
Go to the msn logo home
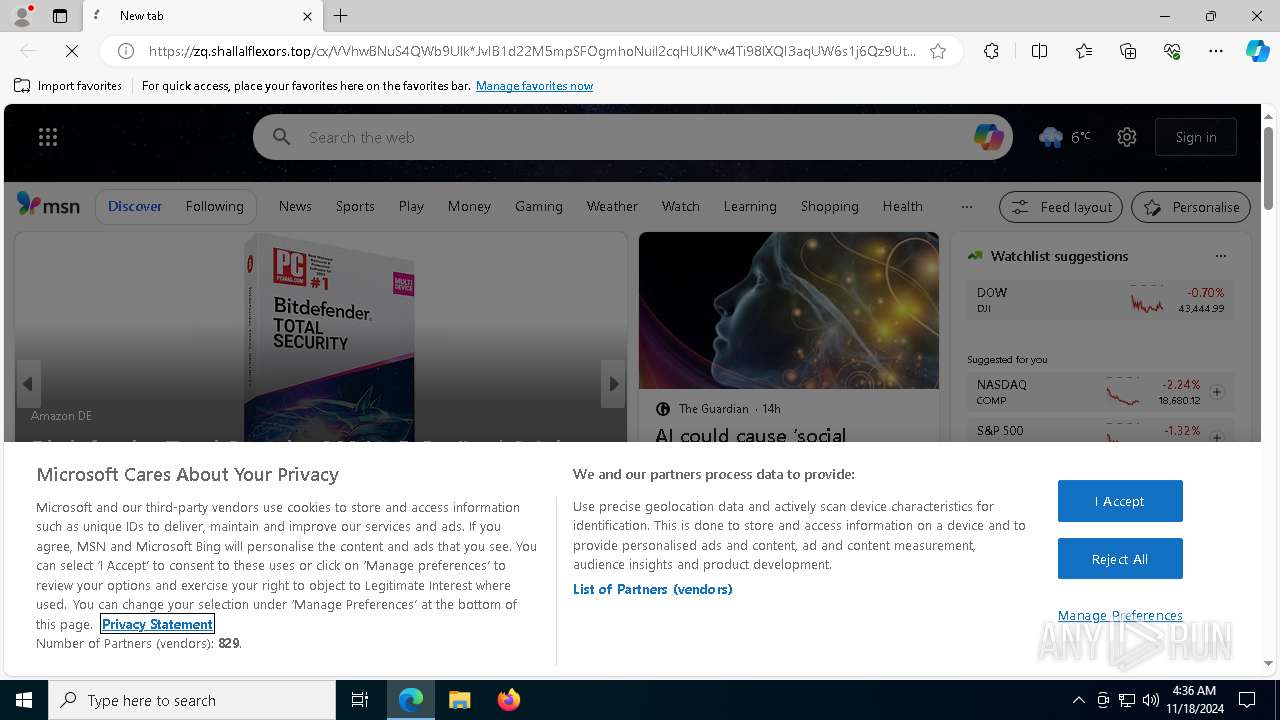click(48, 205)
